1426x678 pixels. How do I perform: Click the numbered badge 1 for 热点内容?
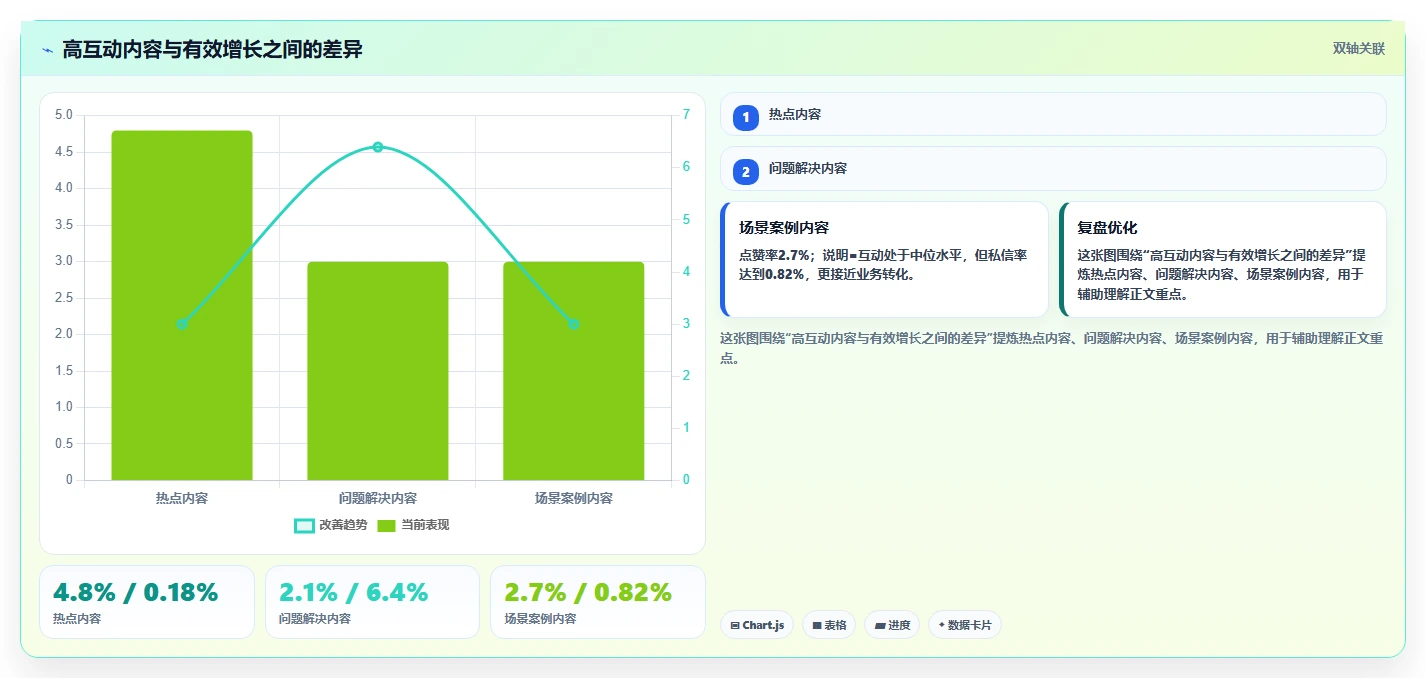coord(746,118)
